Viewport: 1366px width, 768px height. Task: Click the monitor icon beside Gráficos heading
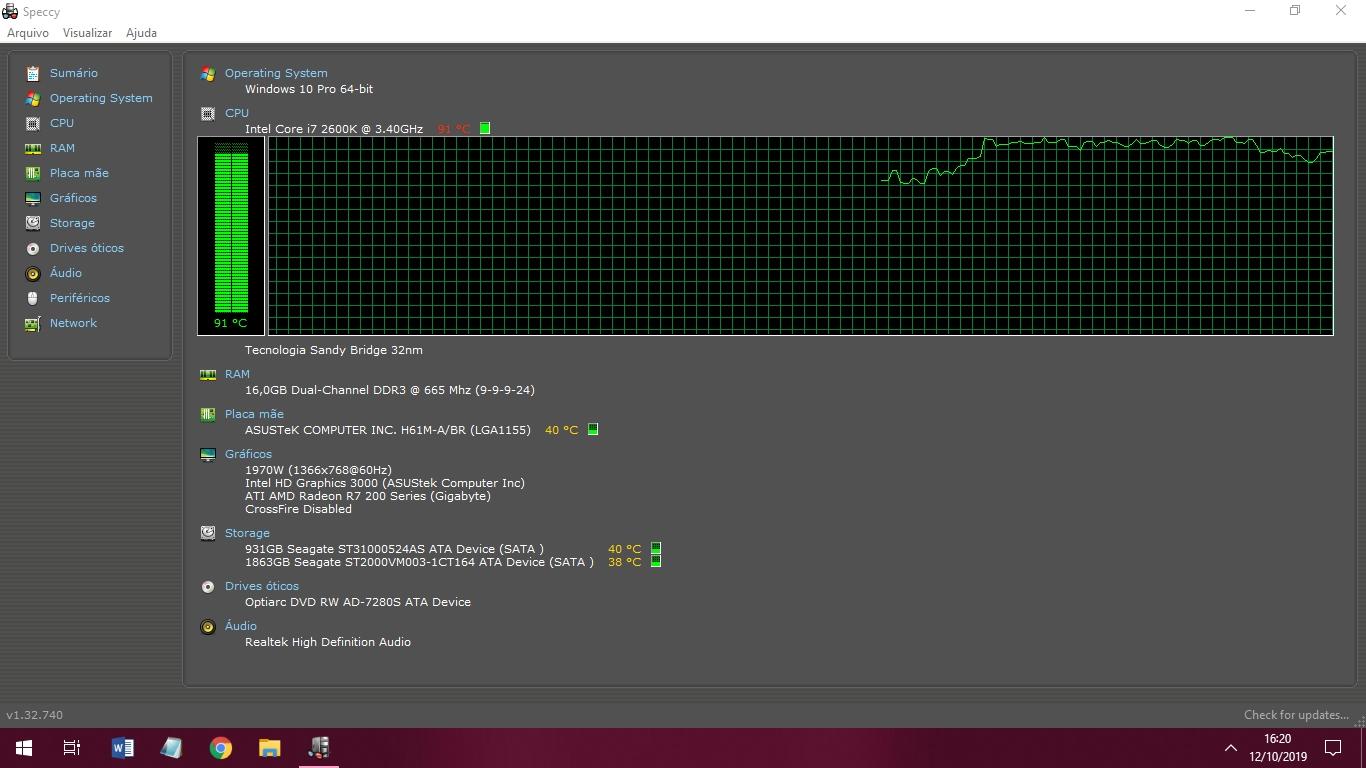pyautogui.click(x=208, y=455)
